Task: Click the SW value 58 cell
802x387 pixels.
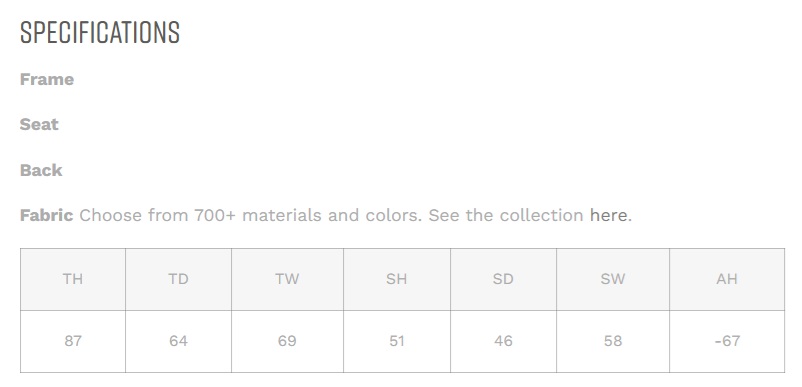Action: (x=613, y=341)
